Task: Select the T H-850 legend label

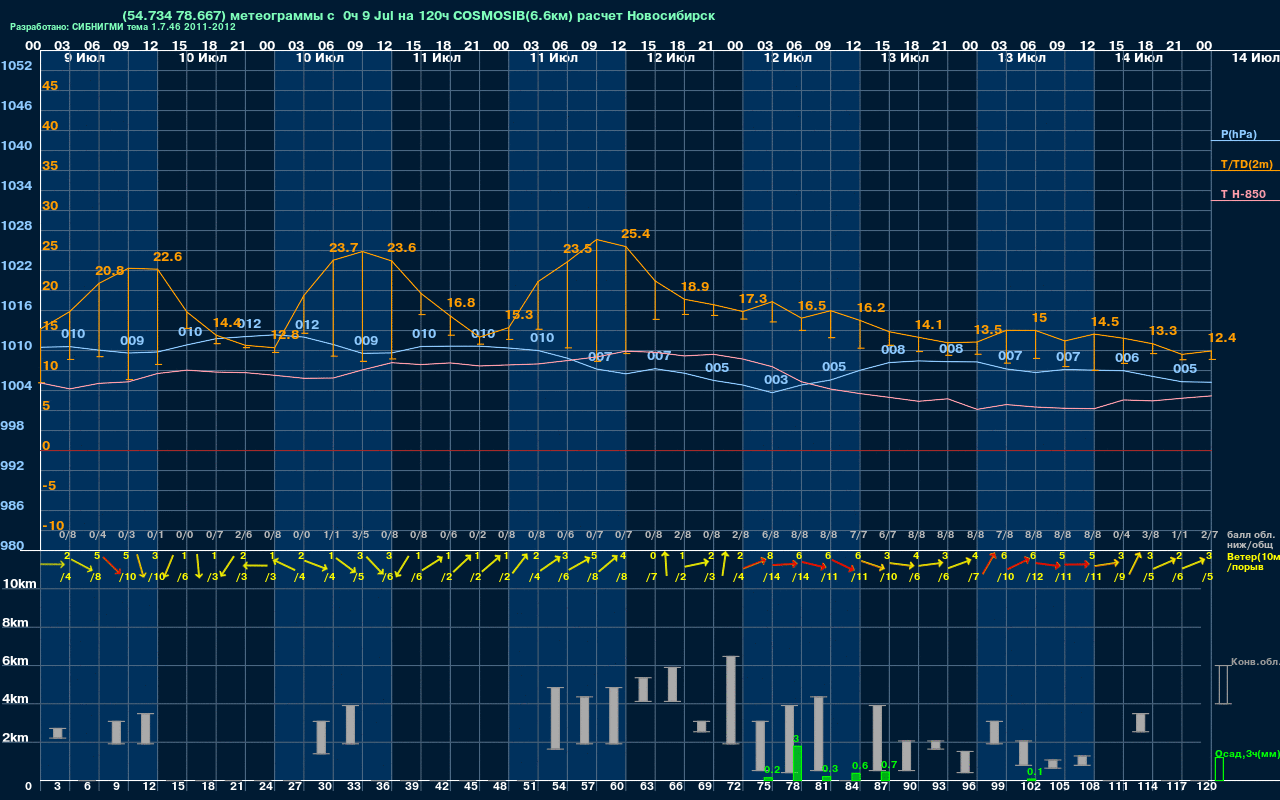Action: coord(1242,194)
